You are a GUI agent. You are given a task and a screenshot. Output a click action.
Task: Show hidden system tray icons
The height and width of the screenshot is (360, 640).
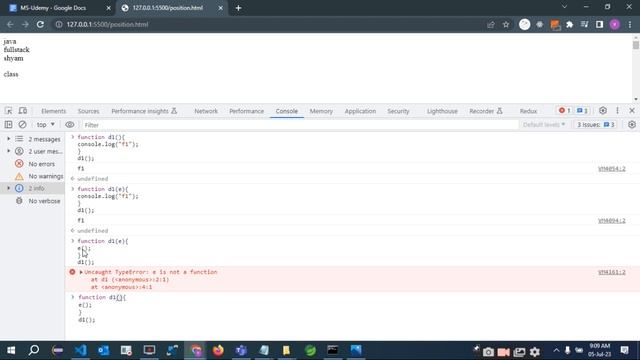pos(556,351)
